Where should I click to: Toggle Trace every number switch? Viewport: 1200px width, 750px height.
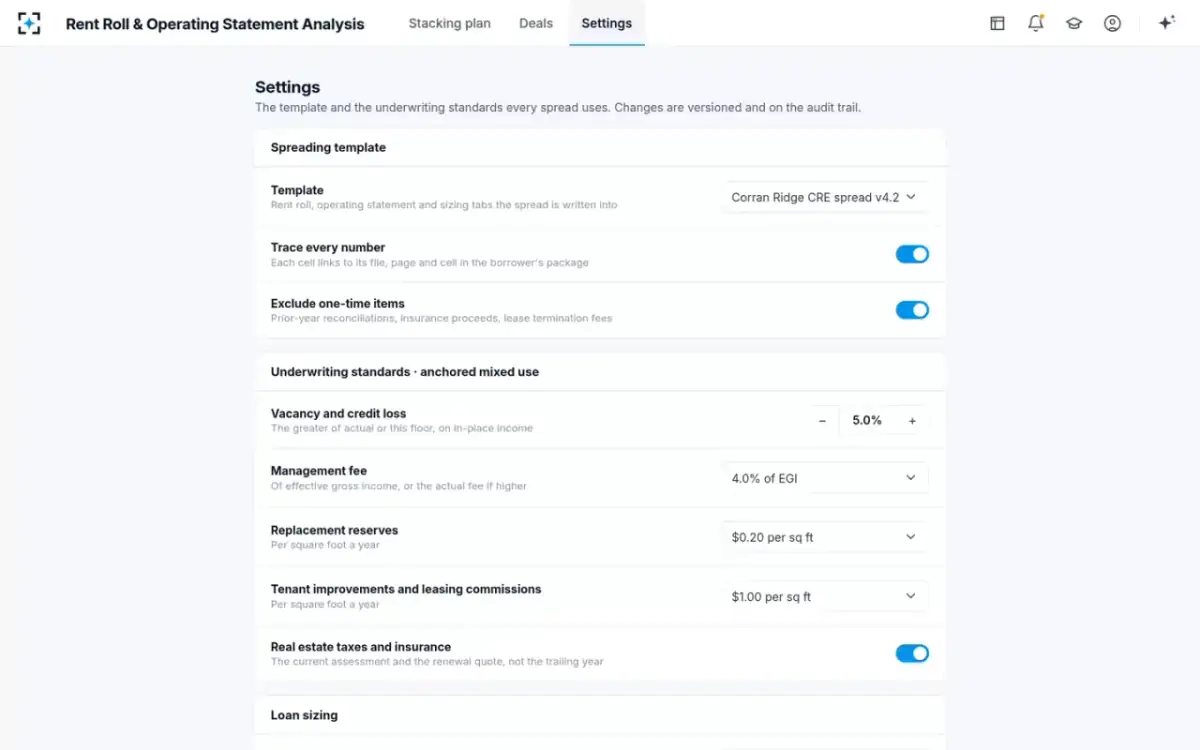(x=912, y=254)
